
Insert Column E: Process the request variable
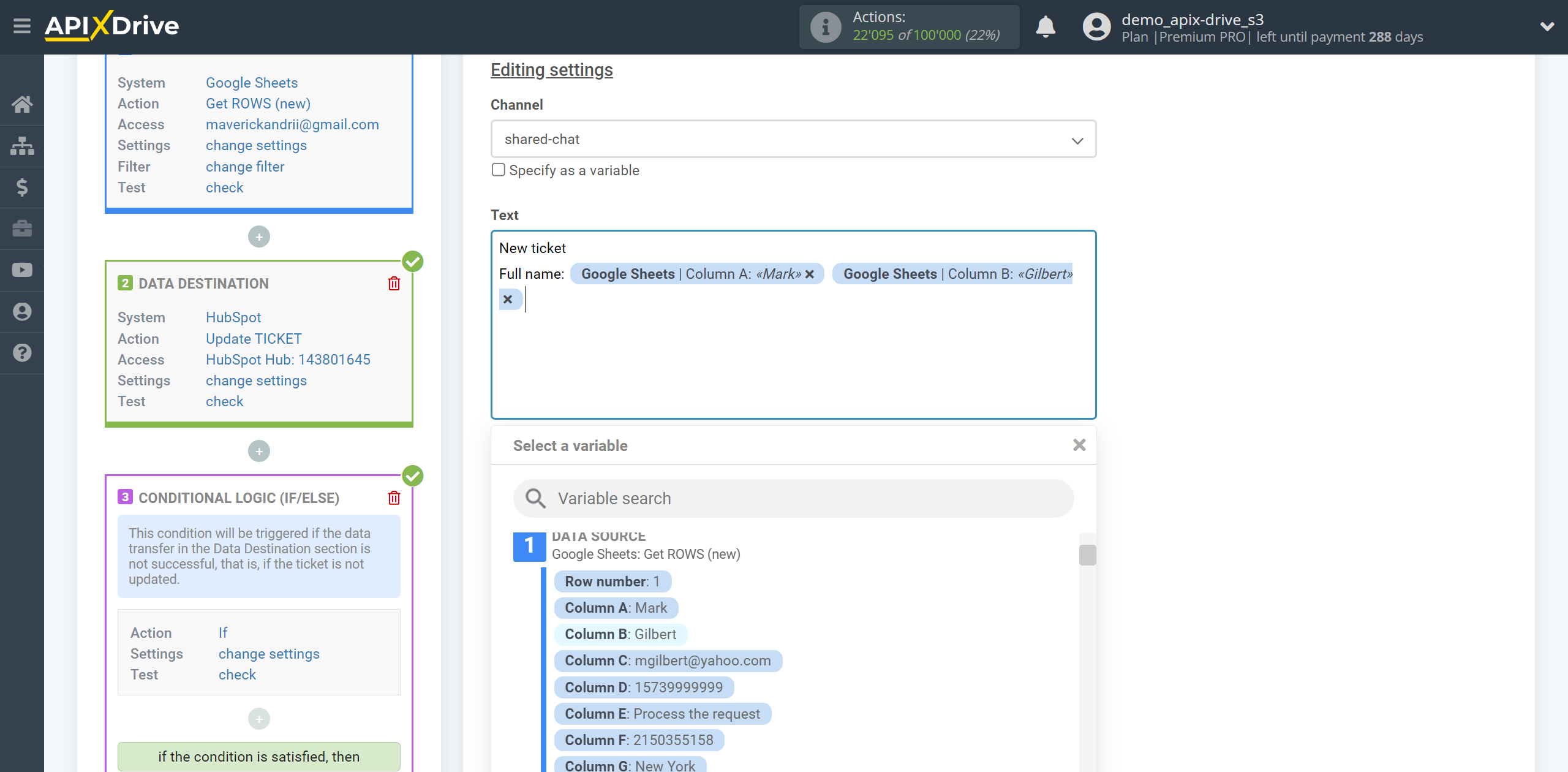click(662, 714)
